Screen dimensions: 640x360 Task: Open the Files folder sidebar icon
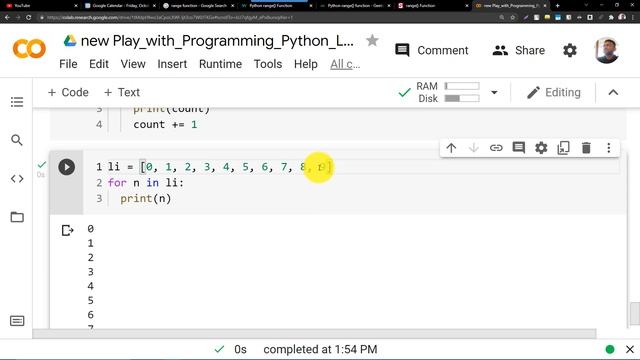pyautogui.click(x=17, y=217)
